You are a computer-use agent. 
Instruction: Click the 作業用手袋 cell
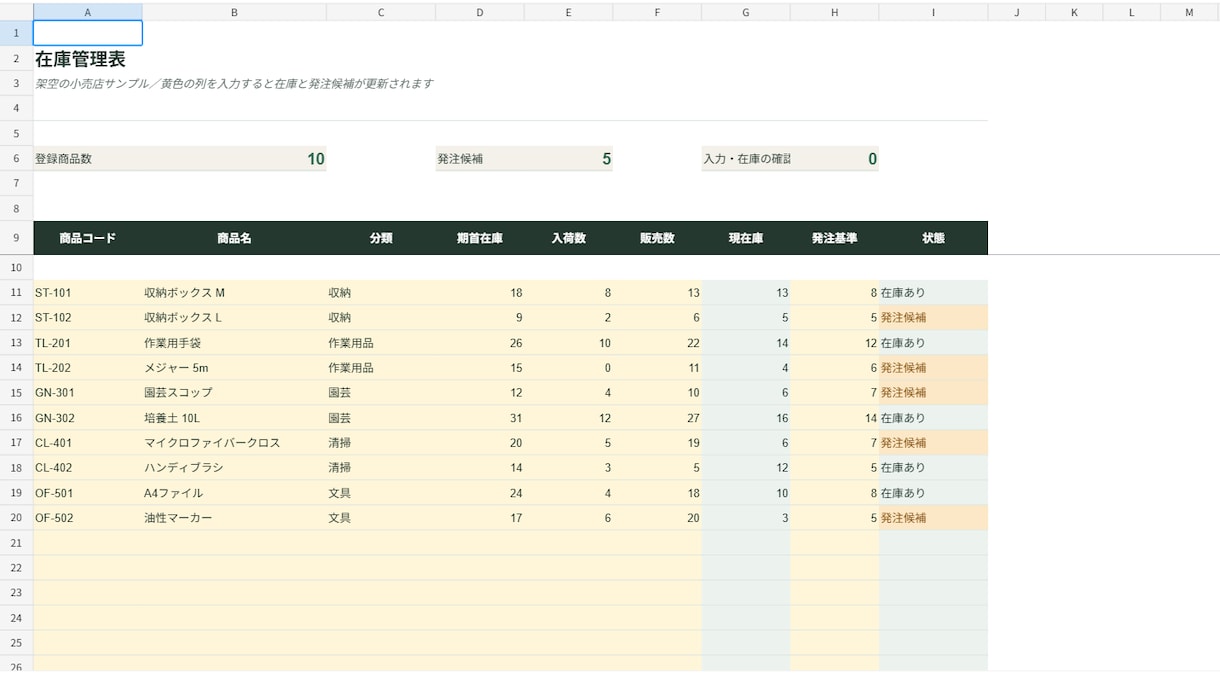pos(234,343)
